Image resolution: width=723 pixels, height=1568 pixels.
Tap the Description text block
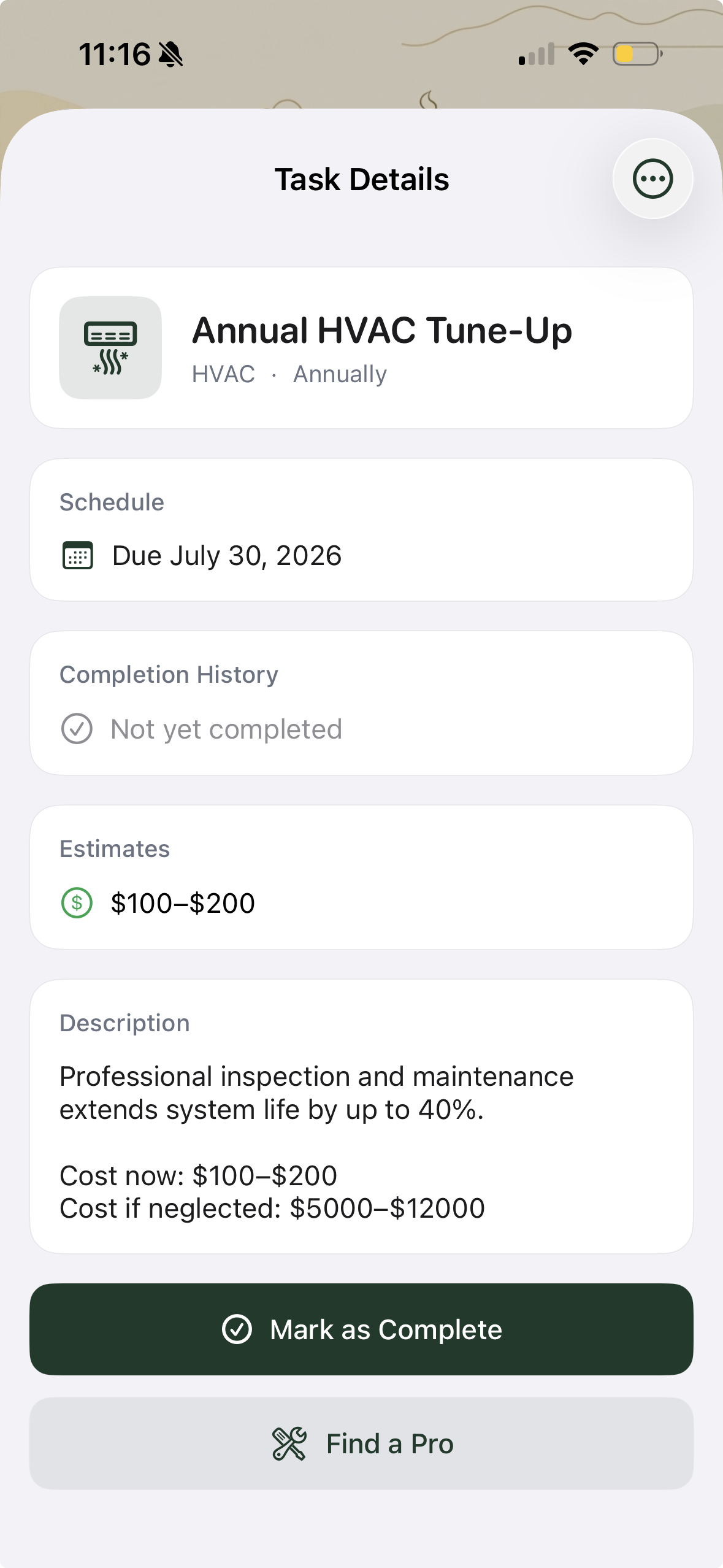316,1142
